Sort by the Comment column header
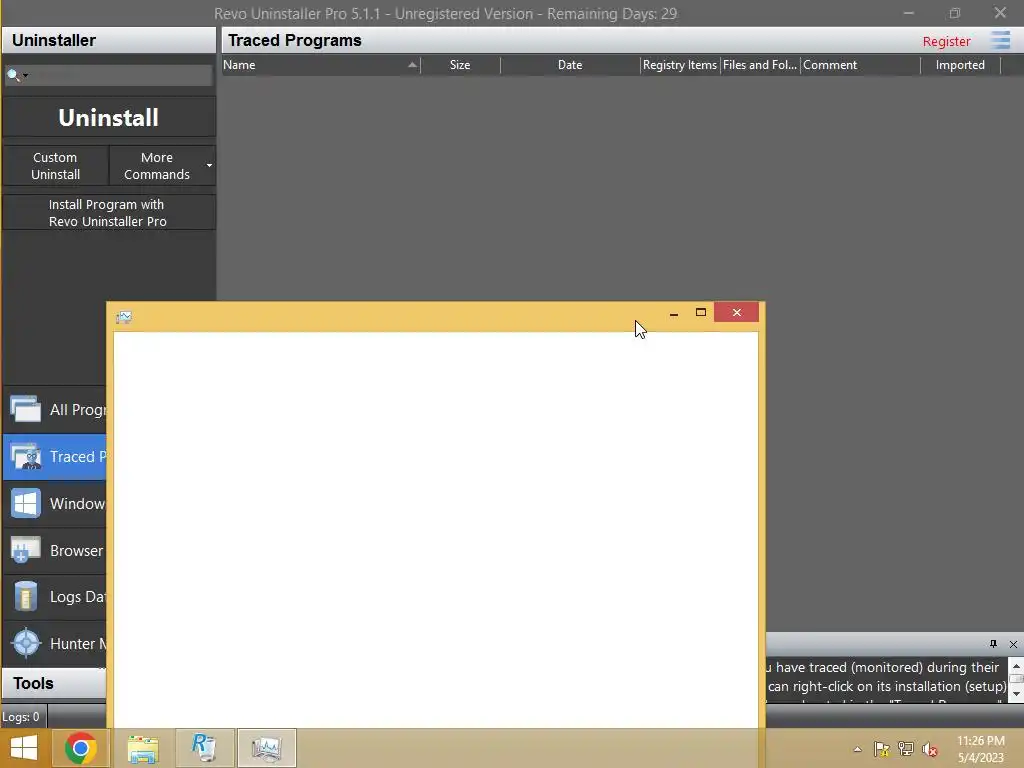The image size is (1024, 768). click(860, 65)
